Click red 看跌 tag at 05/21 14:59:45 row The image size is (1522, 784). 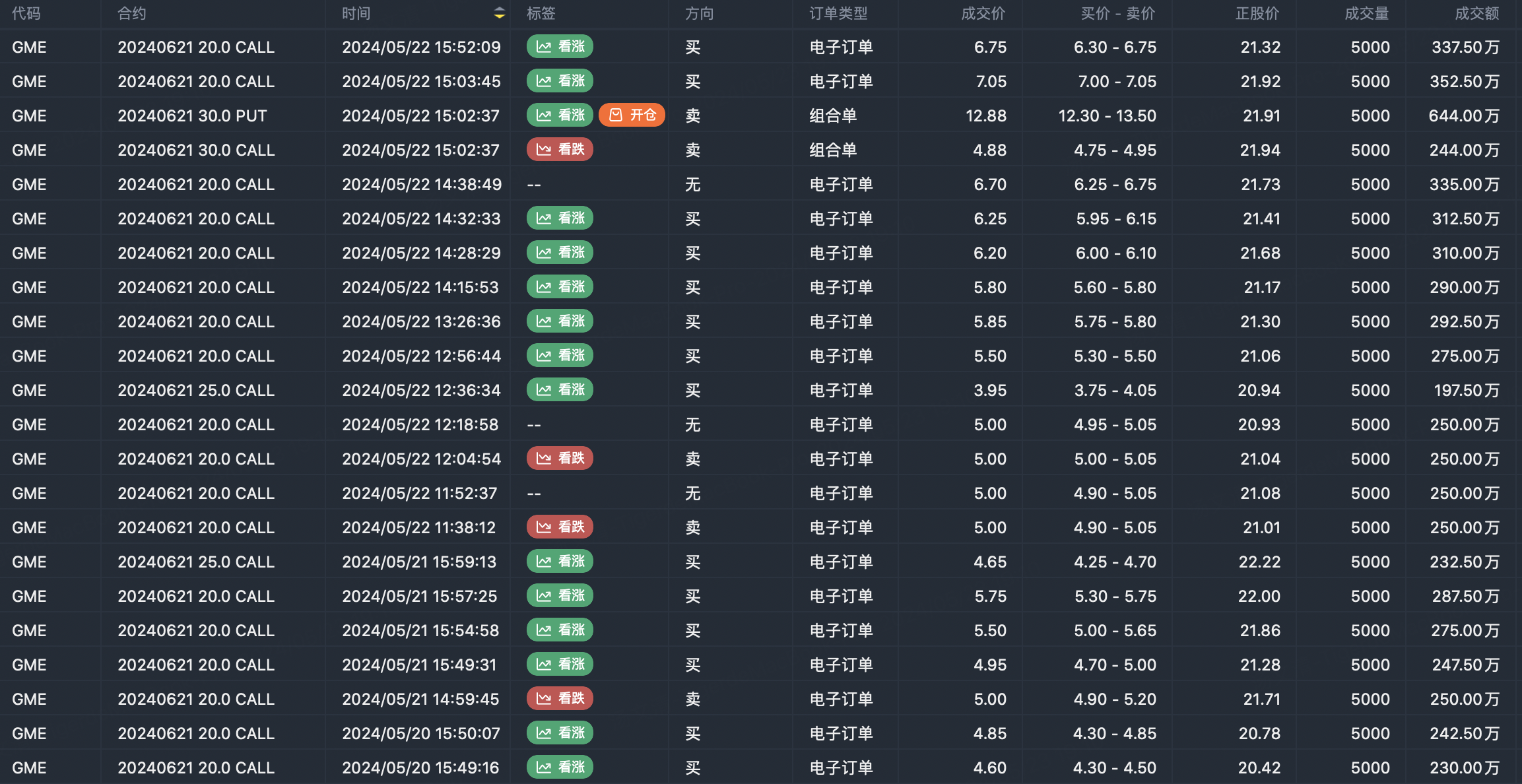(560, 699)
